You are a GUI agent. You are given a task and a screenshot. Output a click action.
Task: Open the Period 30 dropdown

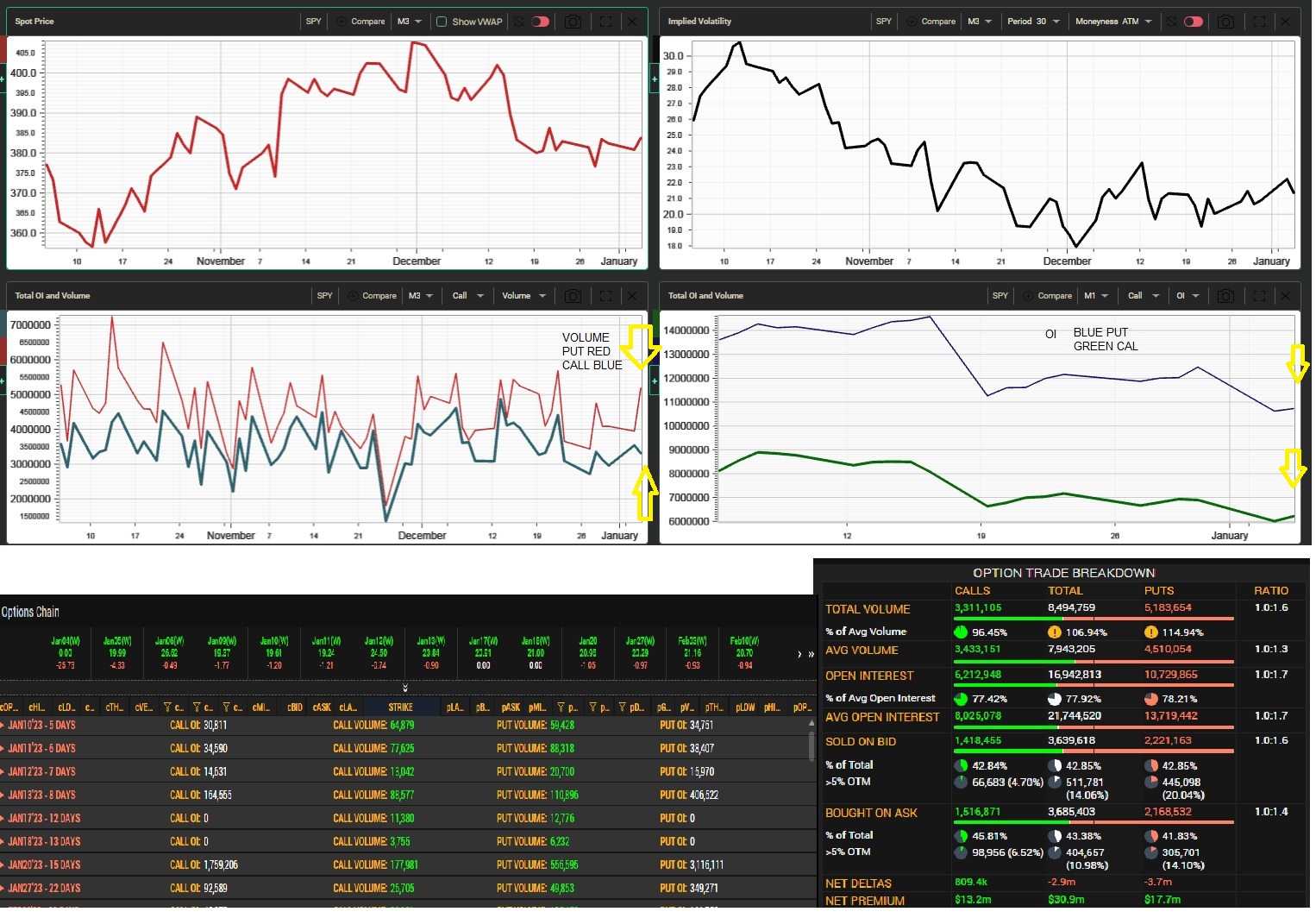pyautogui.click(x=1032, y=22)
